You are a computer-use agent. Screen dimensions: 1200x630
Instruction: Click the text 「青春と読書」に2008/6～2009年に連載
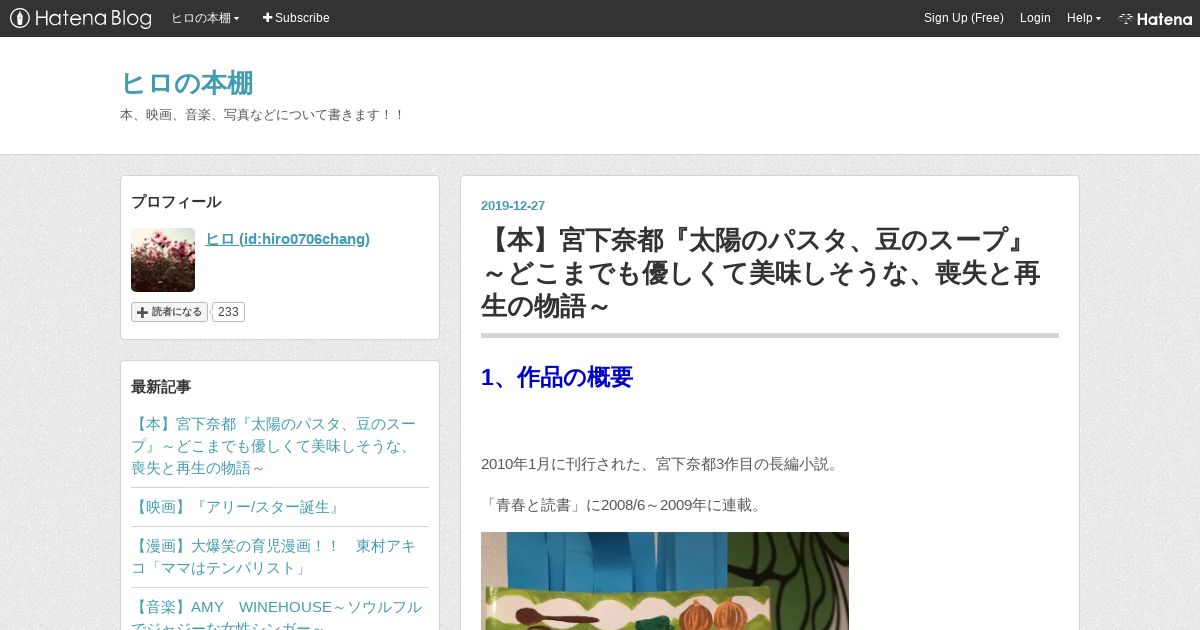624,505
